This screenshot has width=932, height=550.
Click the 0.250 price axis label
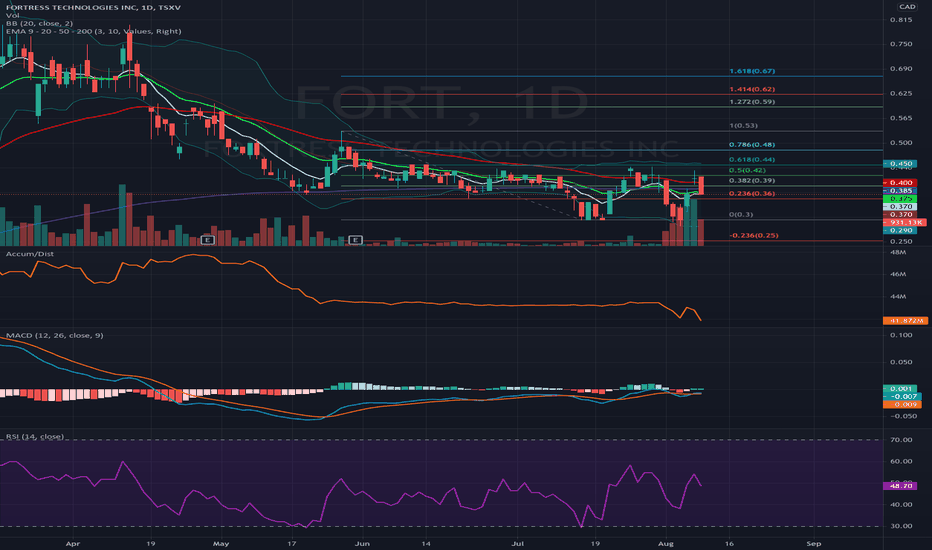pyautogui.click(x=901, y=241)
